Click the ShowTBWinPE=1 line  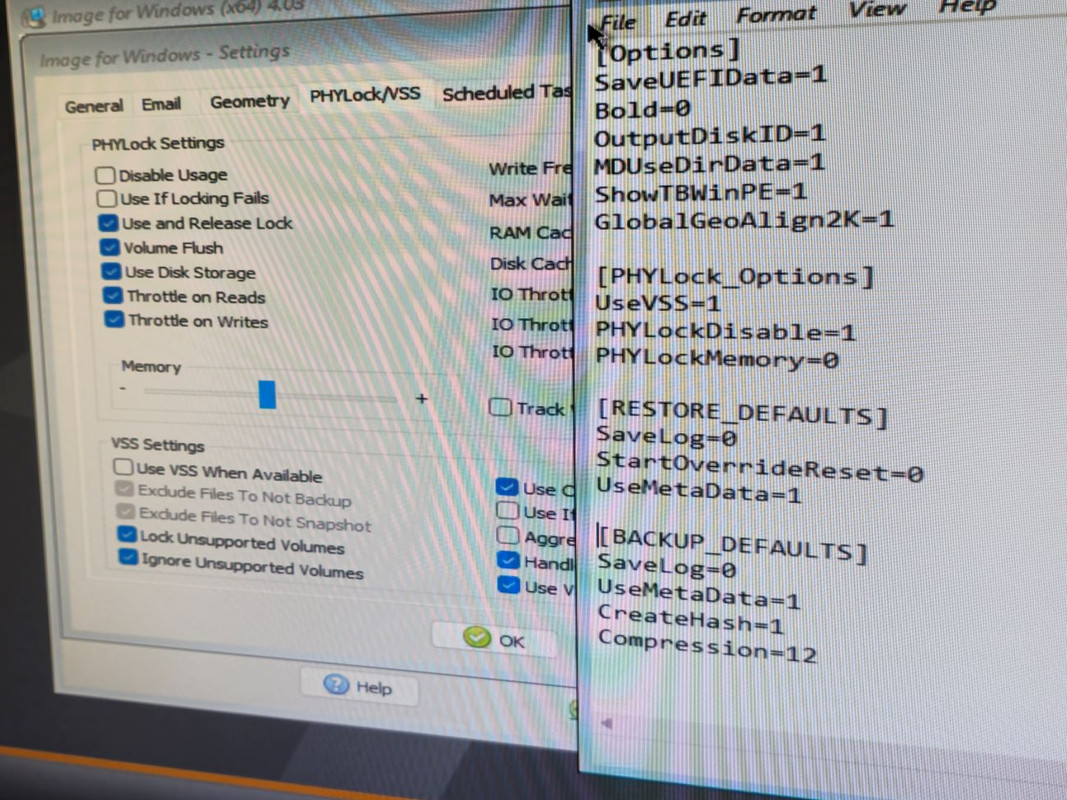pyautogui.click(x=701, y=193)
